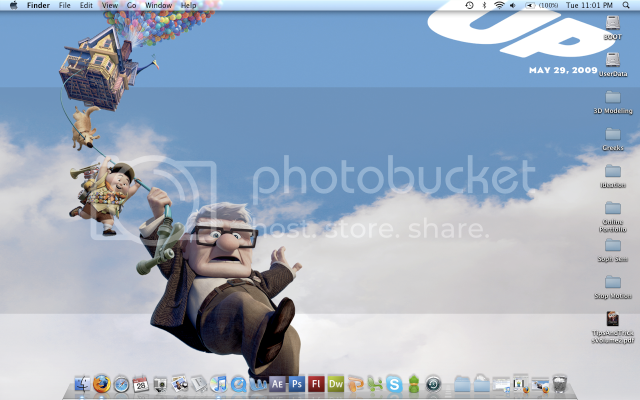Open the File menu
The height and width of the screenshot is (400, 640).
64,6
